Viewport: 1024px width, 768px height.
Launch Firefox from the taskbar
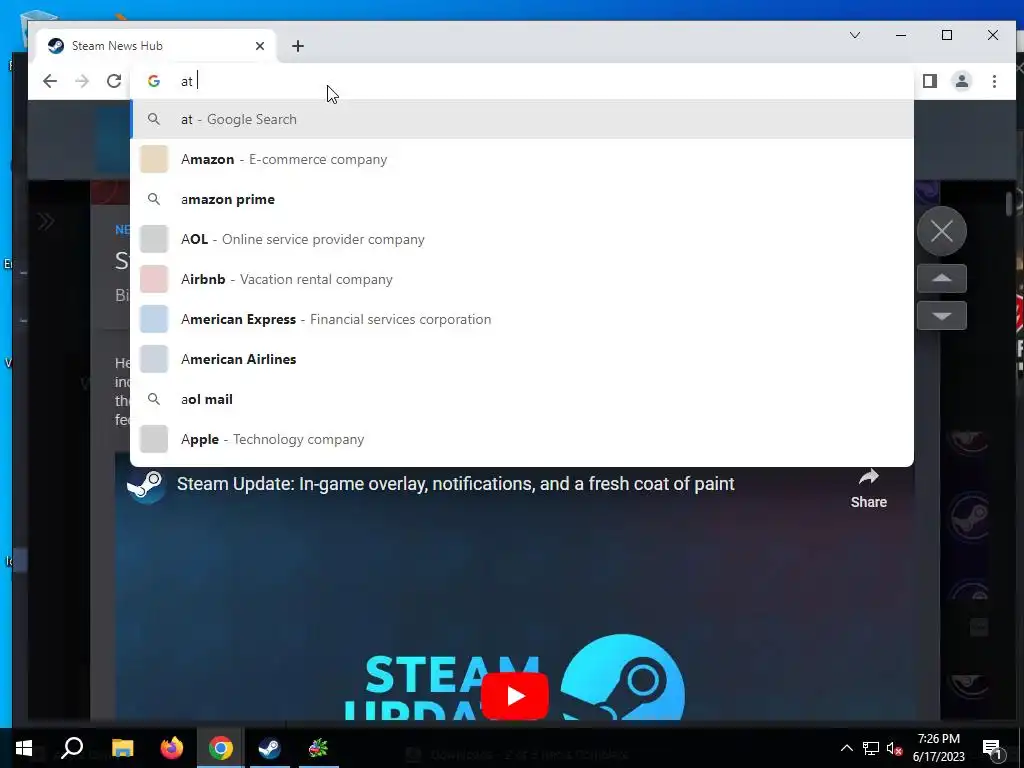(x=172, y=748)
